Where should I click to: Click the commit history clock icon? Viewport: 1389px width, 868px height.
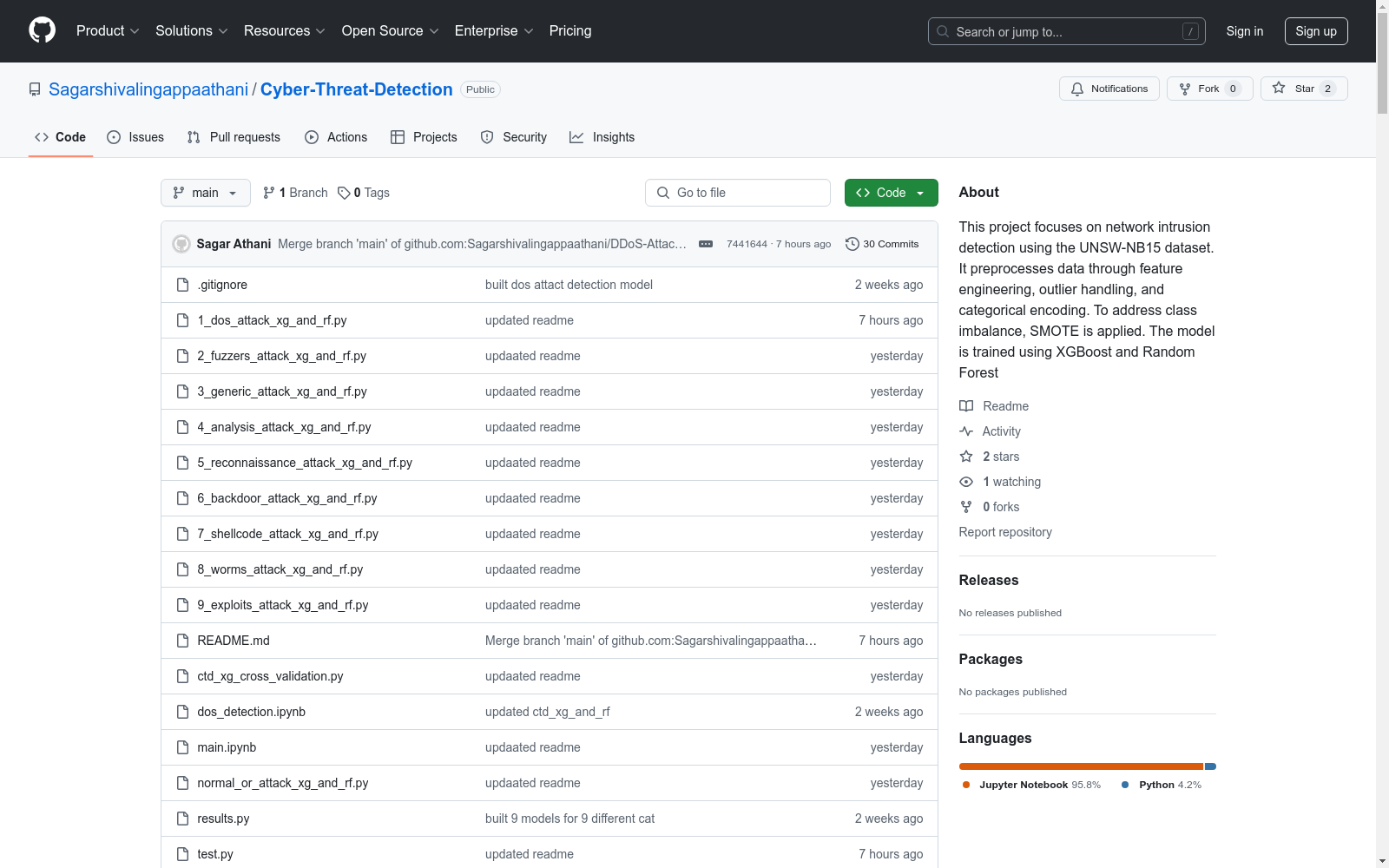point(852,244)
